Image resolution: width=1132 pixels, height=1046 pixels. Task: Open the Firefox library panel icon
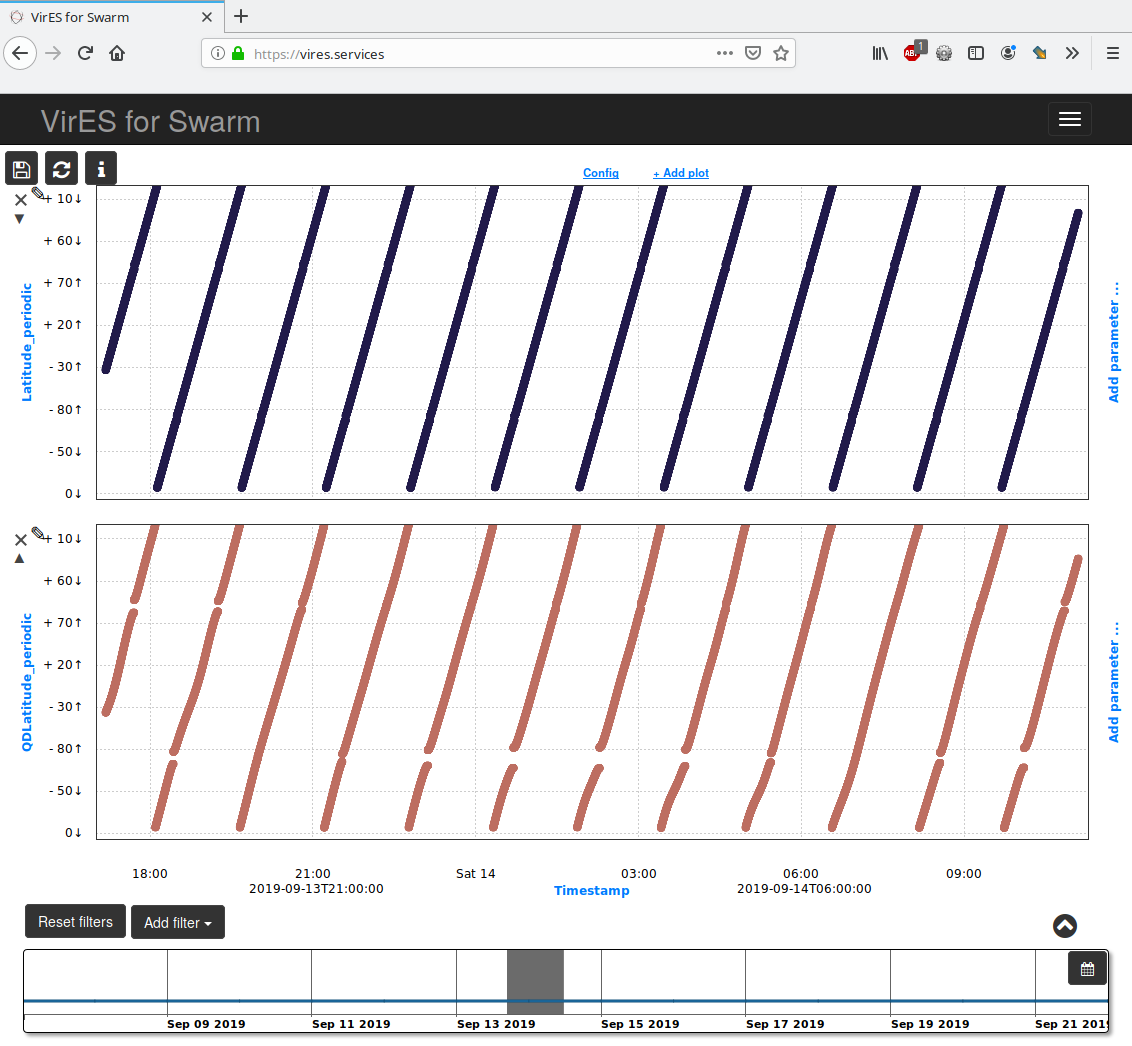tap(880, 53)
